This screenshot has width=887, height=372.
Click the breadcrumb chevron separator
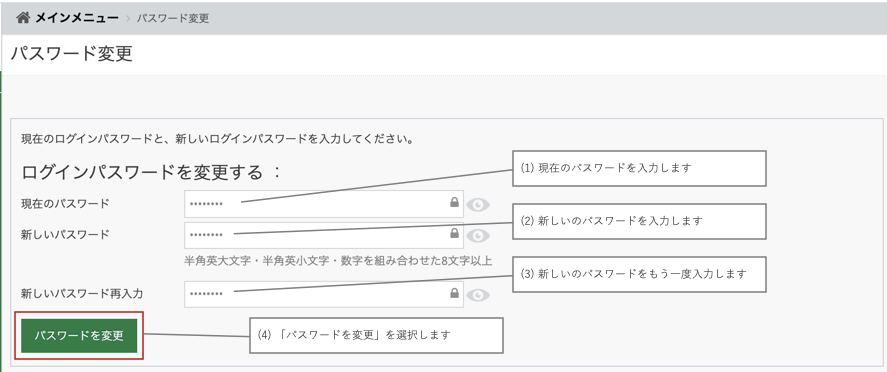point(128,19)
